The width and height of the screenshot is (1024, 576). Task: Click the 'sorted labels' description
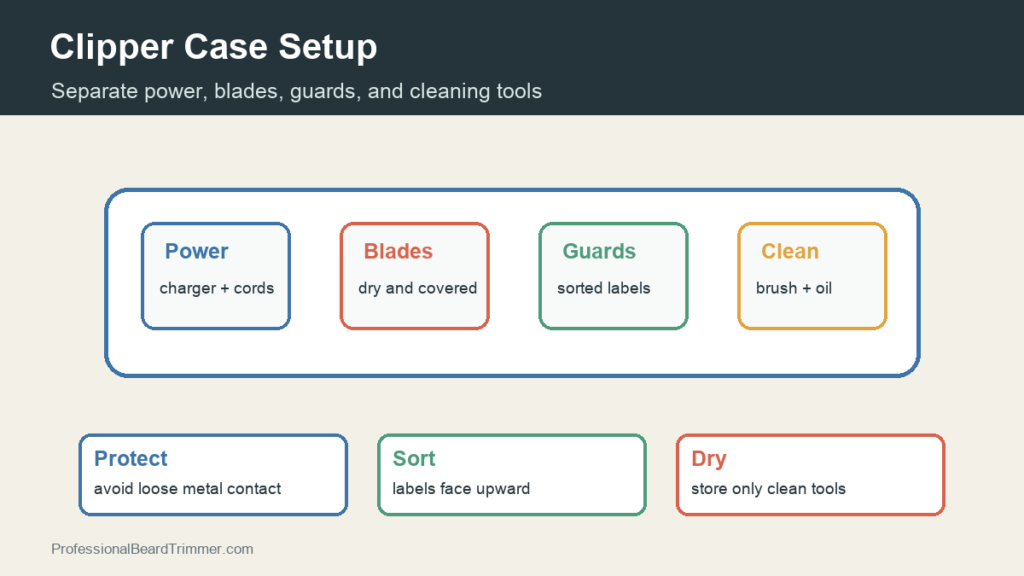coord(603,288)
